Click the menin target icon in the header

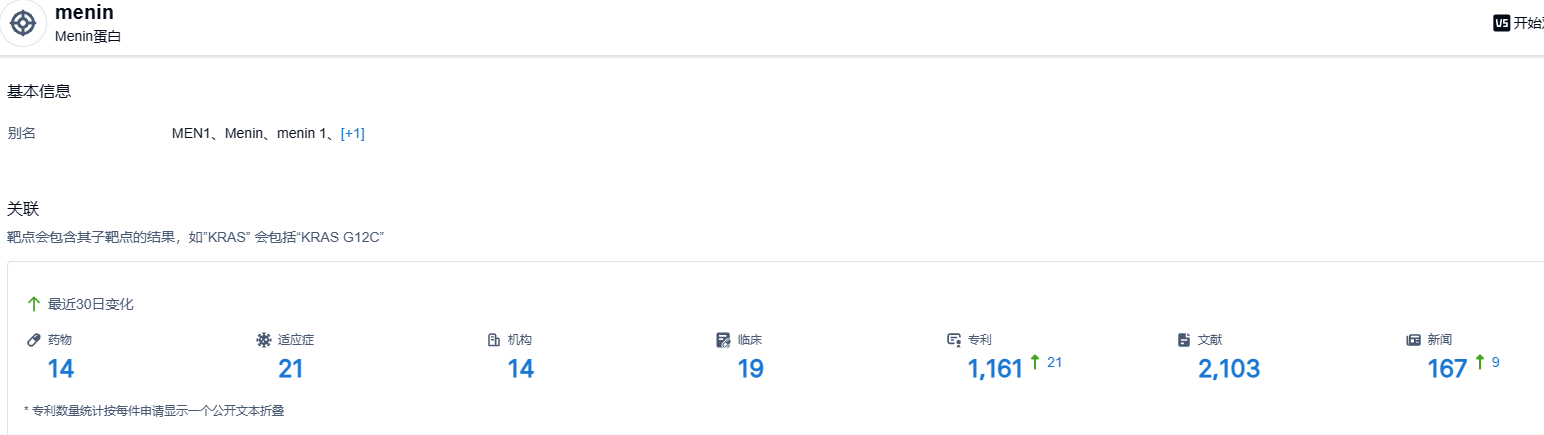23,23
